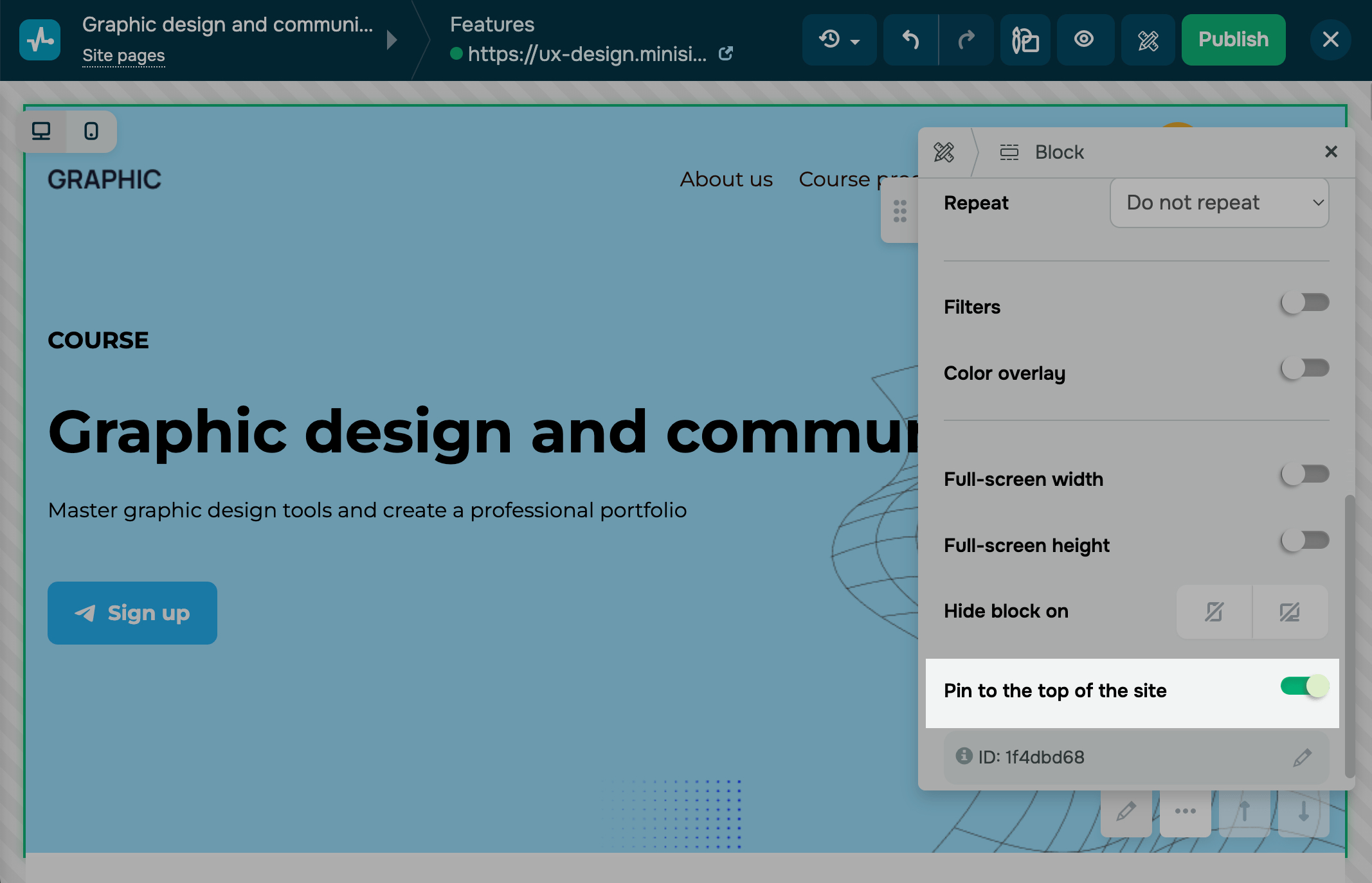
Task: Hide the block on desktop devices
Action: click(x=1290, y=611)
